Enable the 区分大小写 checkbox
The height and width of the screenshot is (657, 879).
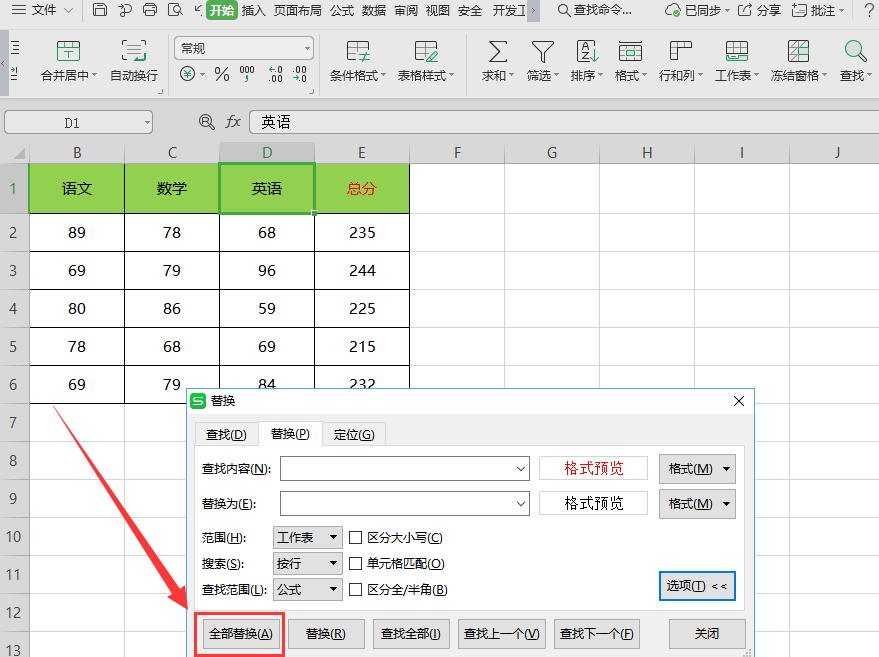pos(355,538)
